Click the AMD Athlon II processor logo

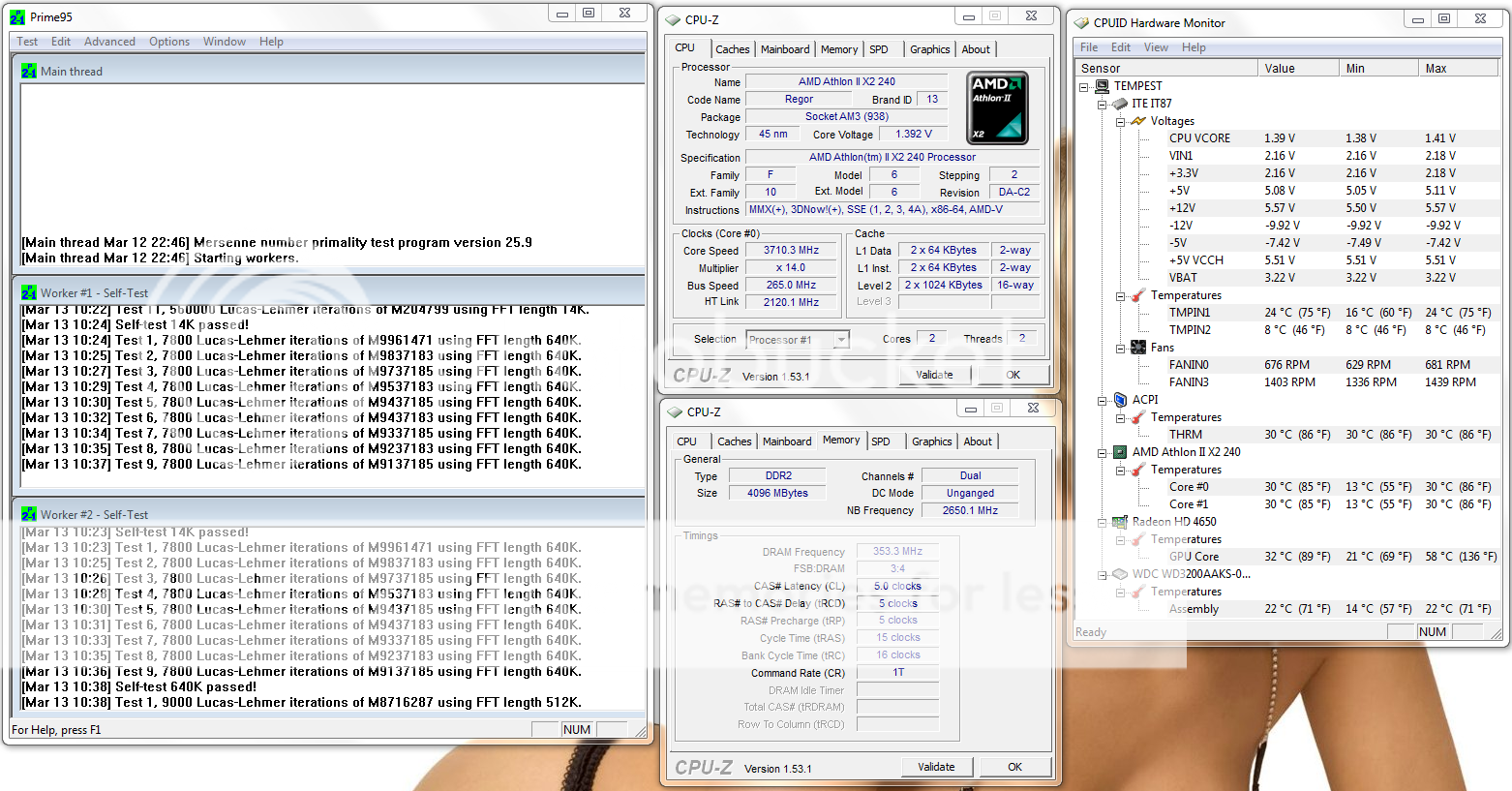pyautogui.click(x=998, y=108)
